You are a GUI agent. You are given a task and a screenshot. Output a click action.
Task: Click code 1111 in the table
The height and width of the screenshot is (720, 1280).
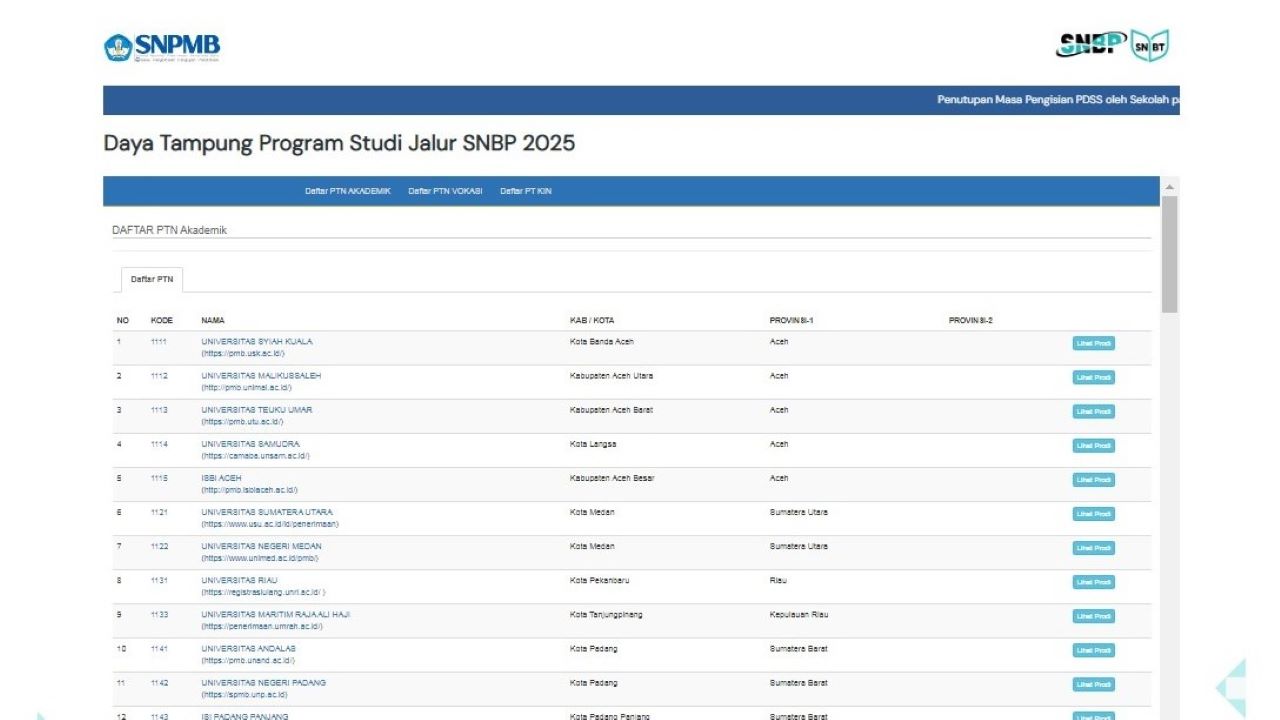tap(159, 342)
